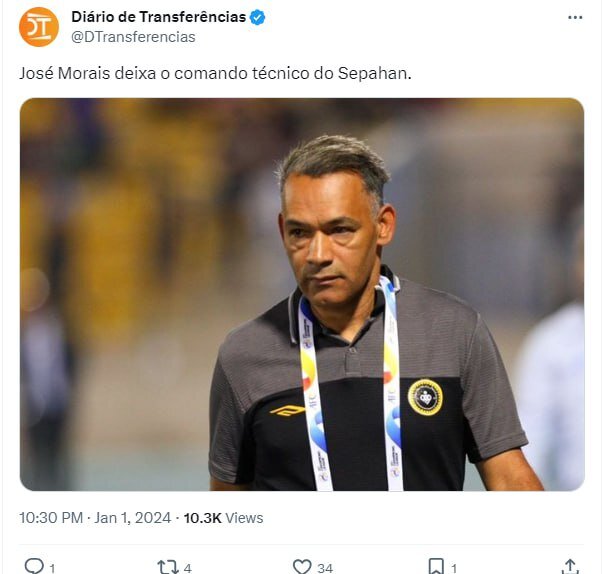Retweet this post using the repost icon

click(167, 566)
